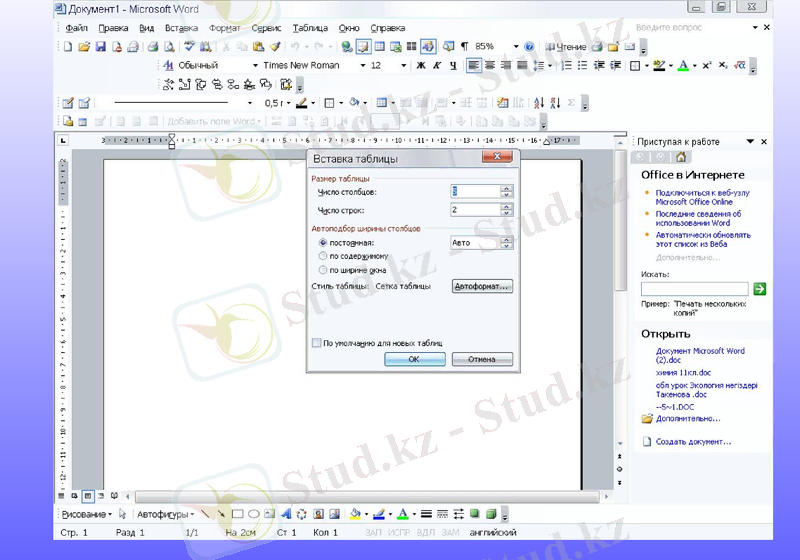
Task: Click the green search arrow button
Action: pos(760,288)
